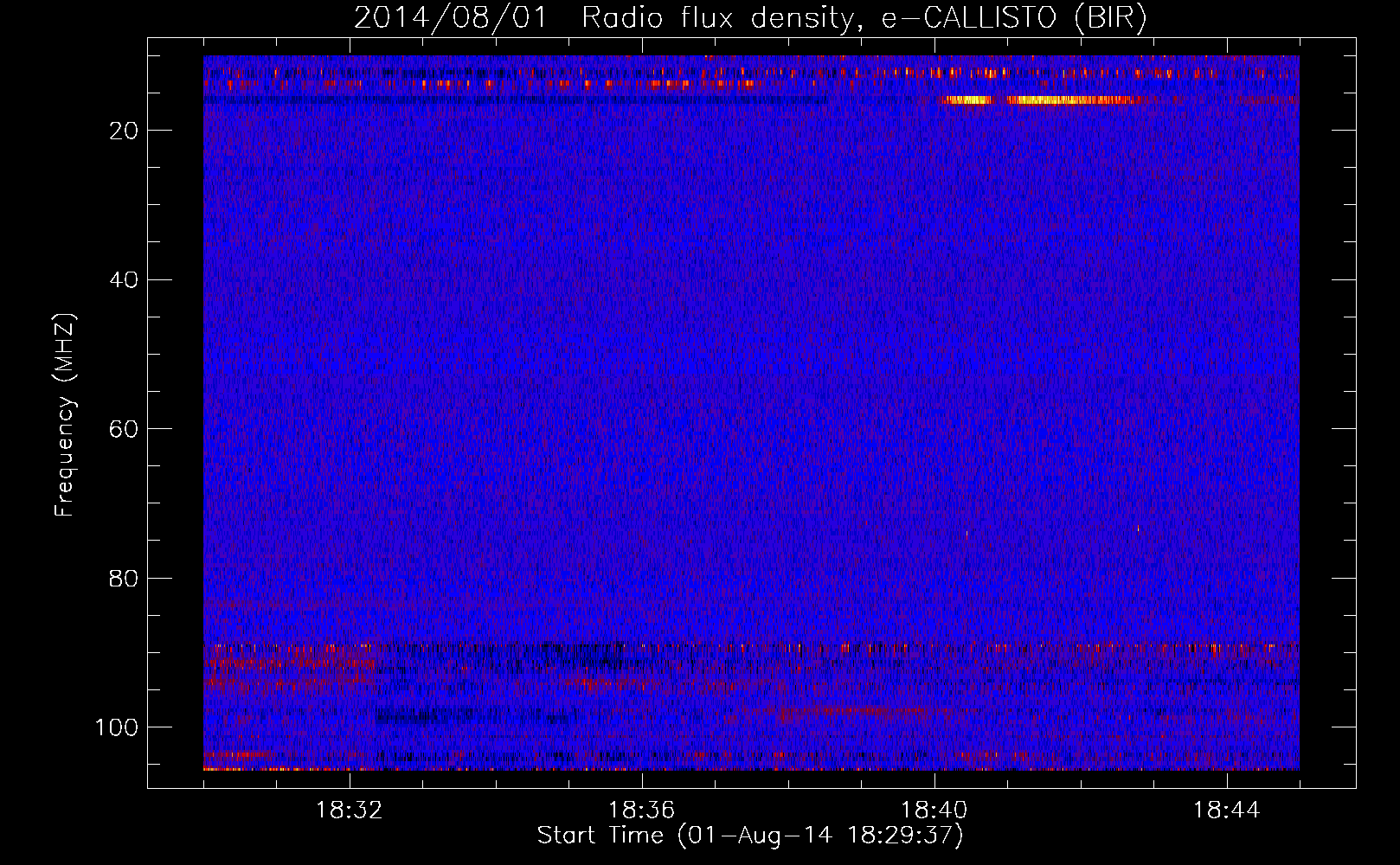Viewport: 1400px width, 865px height.
Task: Click the "Start Time (01-Aug-14 18:29:37)" axis label
Action: 750,836
